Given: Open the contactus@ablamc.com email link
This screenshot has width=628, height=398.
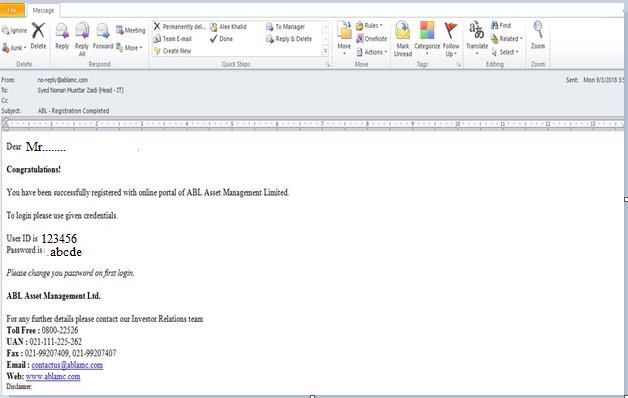Looking at the screenshot, I should click(x=67, y=365).
